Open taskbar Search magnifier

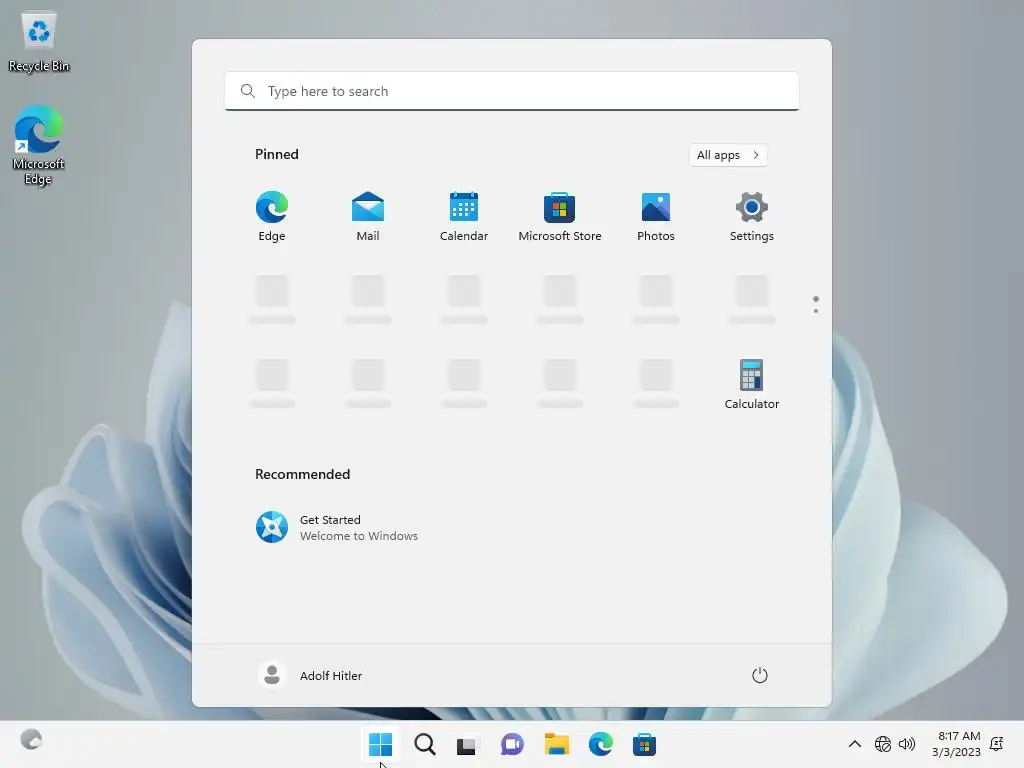coord(424,744)
